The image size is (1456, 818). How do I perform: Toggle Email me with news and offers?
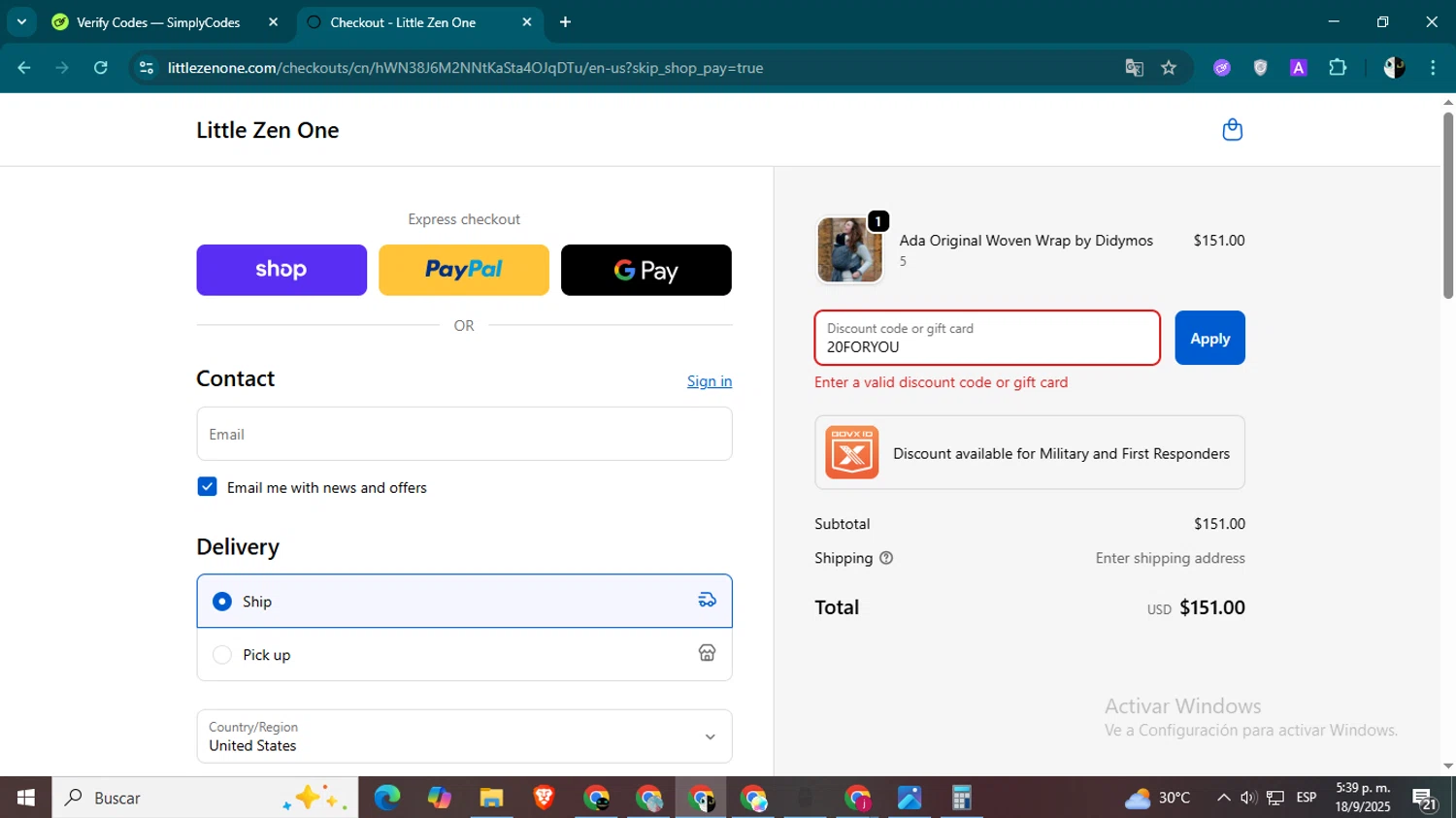coord(207,487)
